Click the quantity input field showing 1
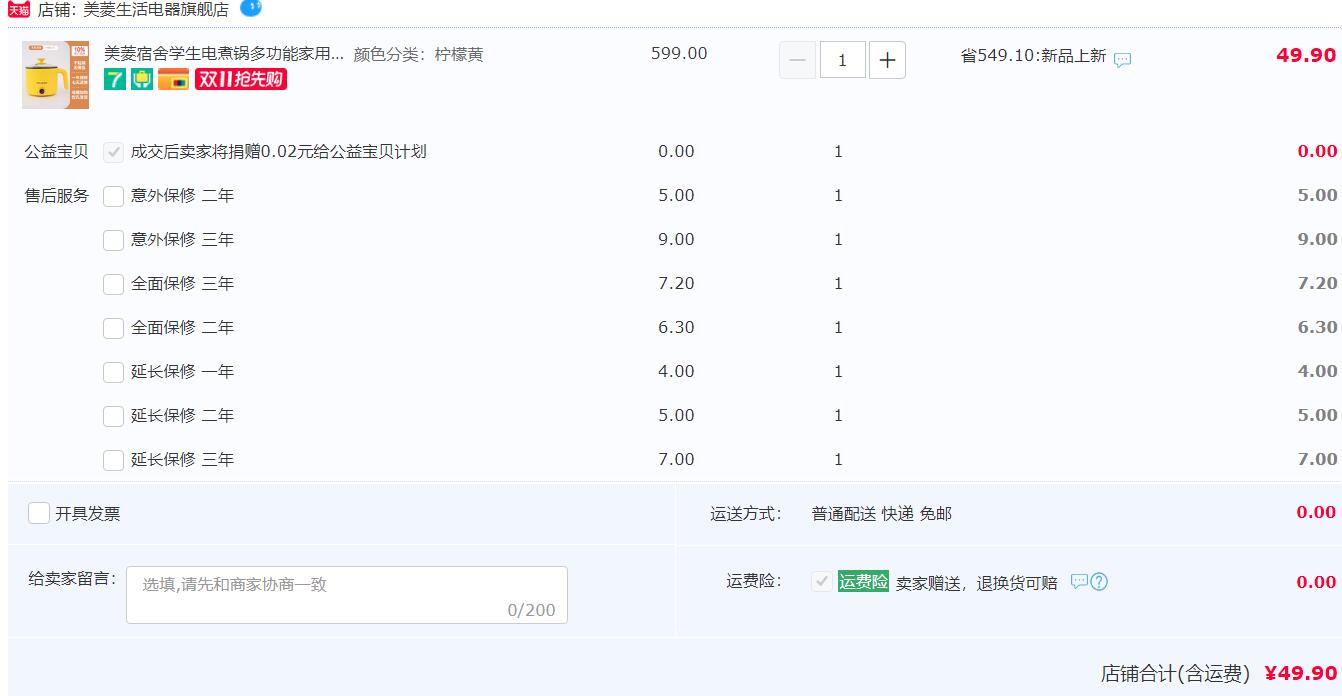Screen dimensions: 1342x696 tap(843, 60)
